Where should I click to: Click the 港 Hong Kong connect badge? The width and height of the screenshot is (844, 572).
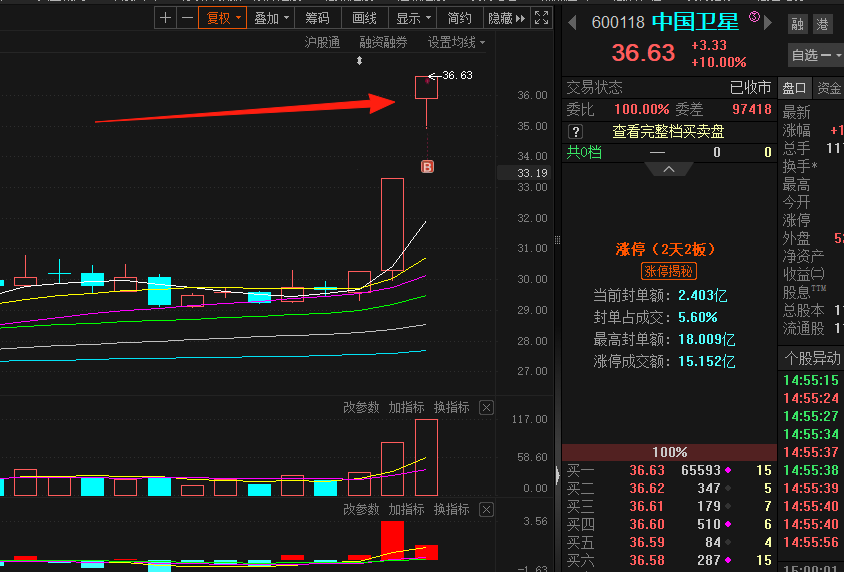[822, 24]
